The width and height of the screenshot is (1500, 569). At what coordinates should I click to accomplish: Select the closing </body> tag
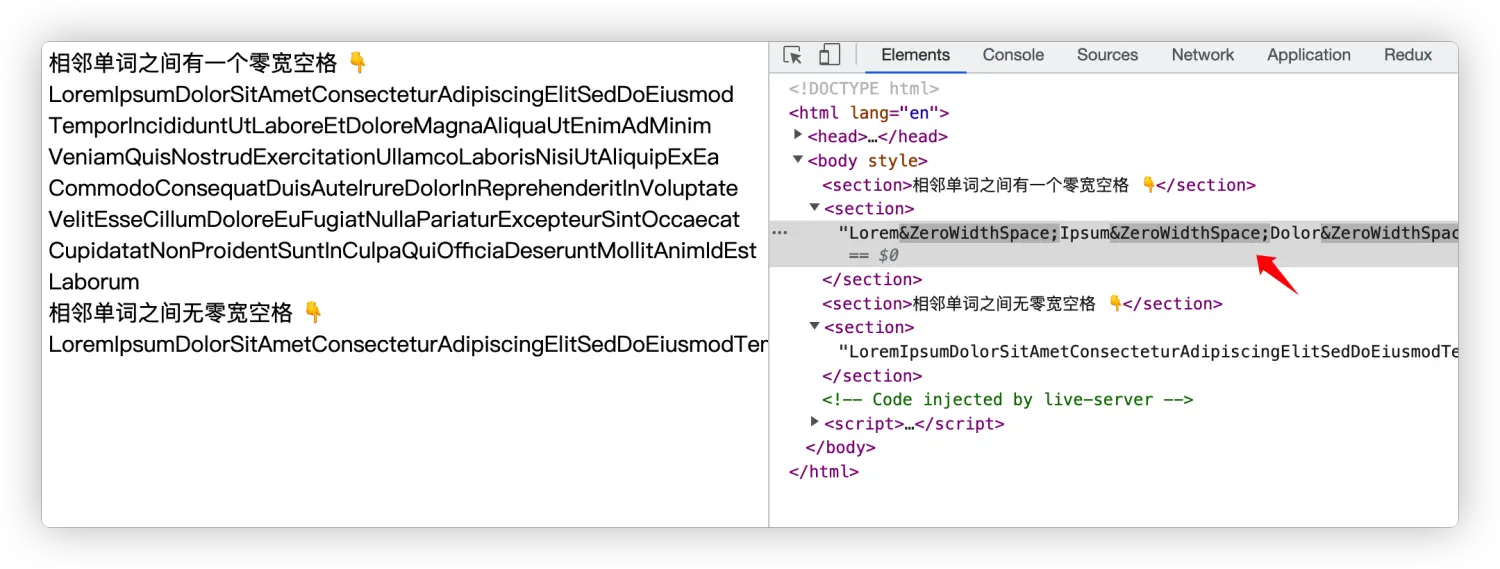coord(840,448)
